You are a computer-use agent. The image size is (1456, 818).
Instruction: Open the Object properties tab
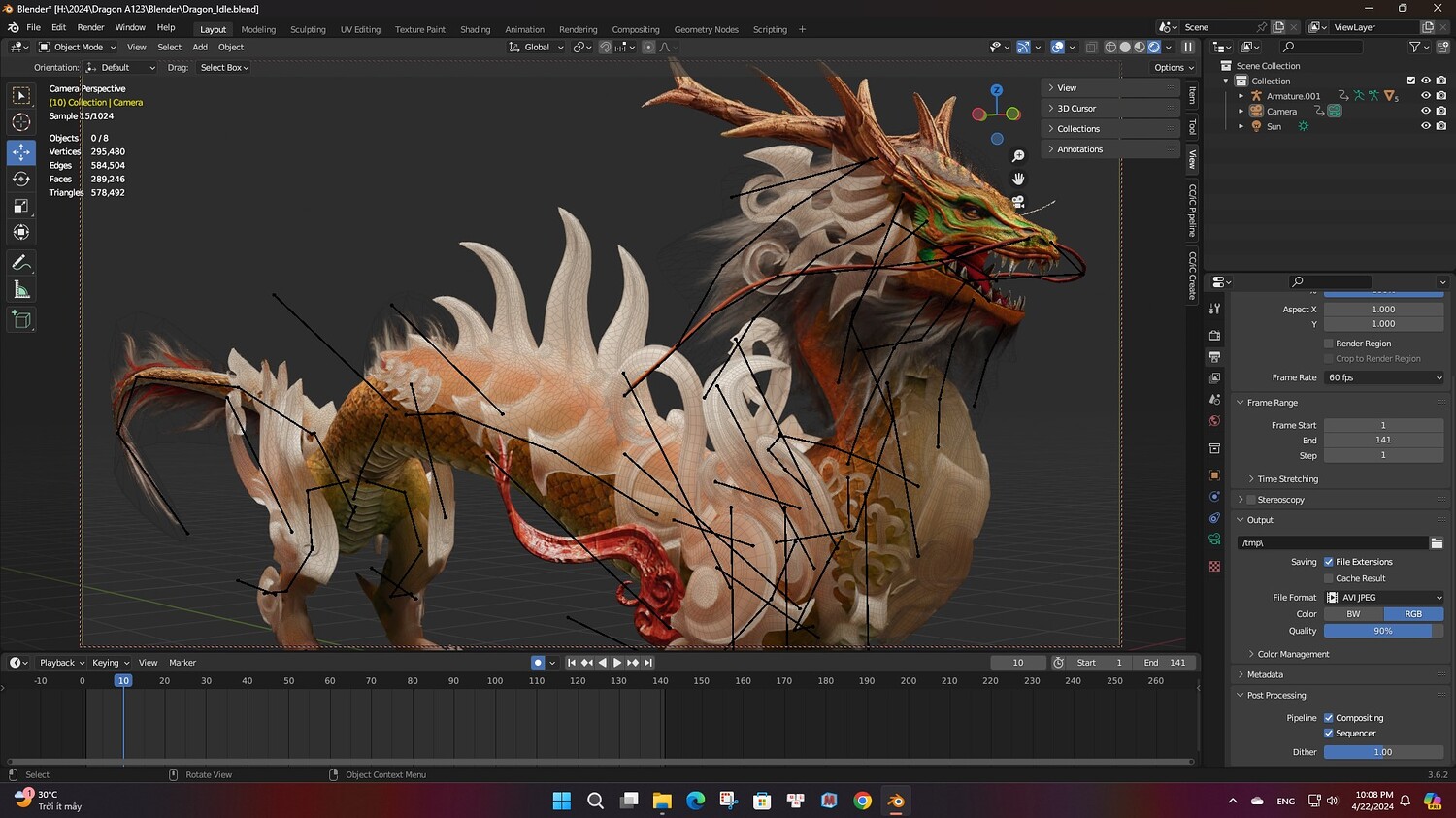(1214, 475)
